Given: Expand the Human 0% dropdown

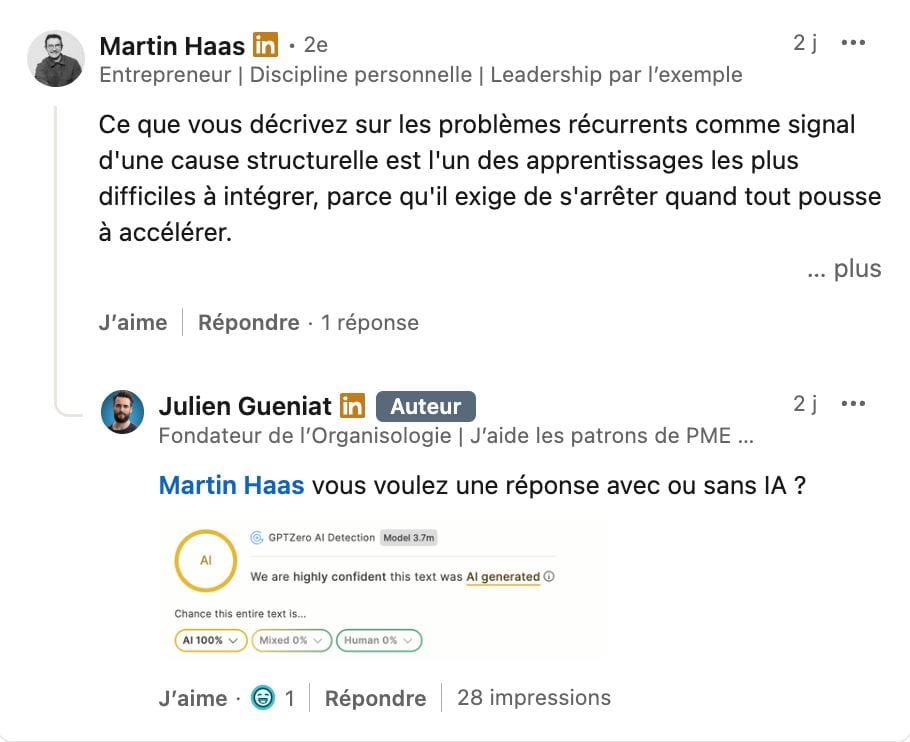Looking at the screenshot, I should (379, 640).
